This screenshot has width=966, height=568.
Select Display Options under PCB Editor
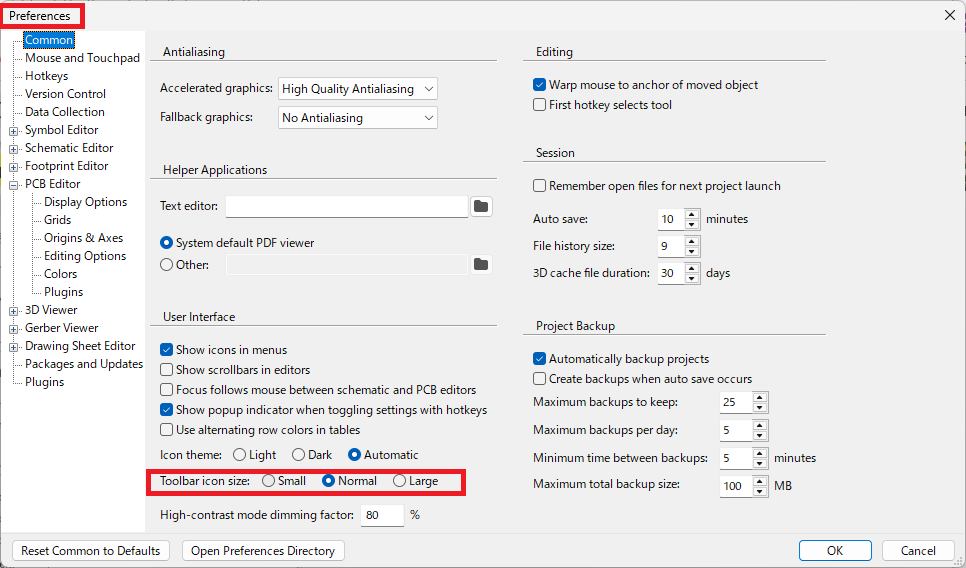[85, 202]
